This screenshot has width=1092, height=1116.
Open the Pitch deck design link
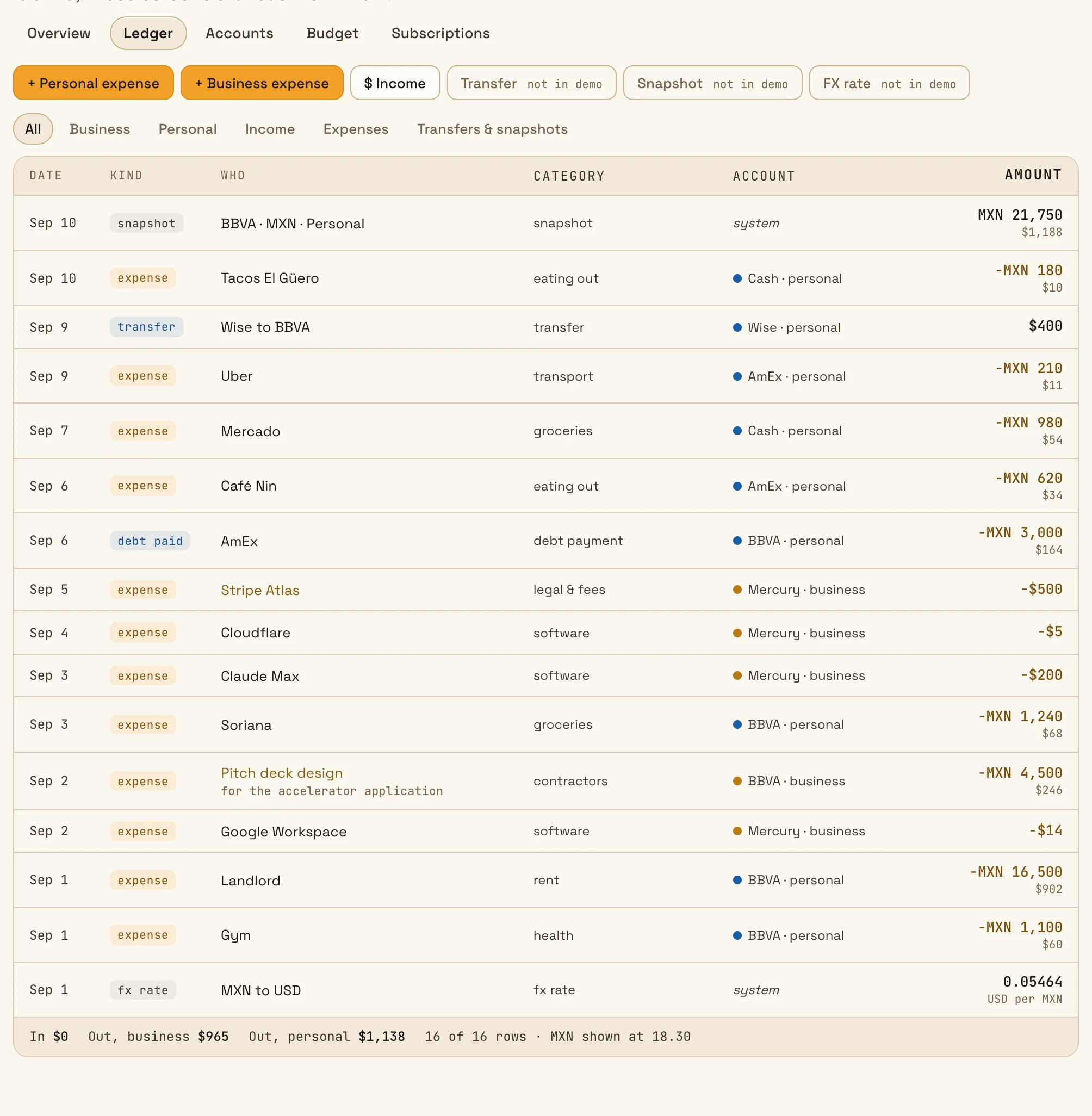coord(282,773)
